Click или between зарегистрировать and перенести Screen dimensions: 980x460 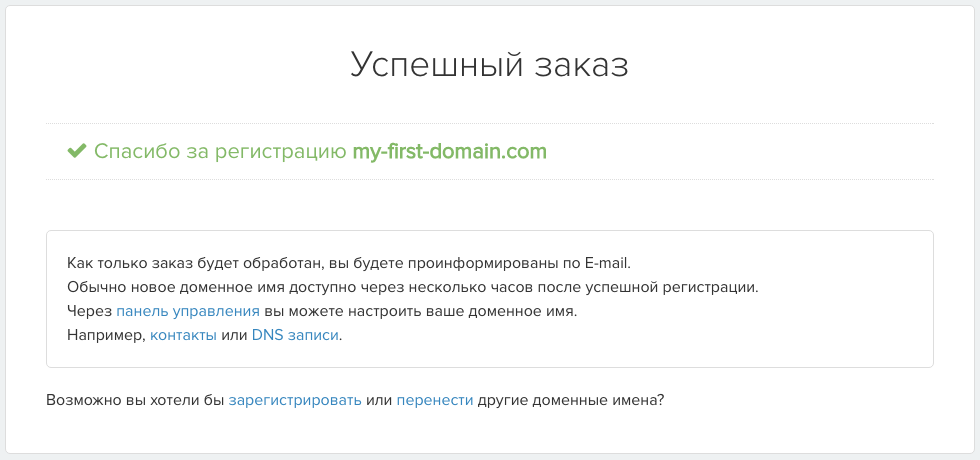pos(378,400)
